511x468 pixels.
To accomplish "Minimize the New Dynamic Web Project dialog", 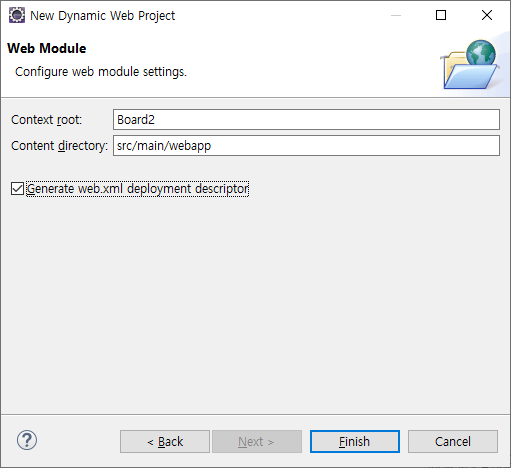I will [x=396, y=15].
